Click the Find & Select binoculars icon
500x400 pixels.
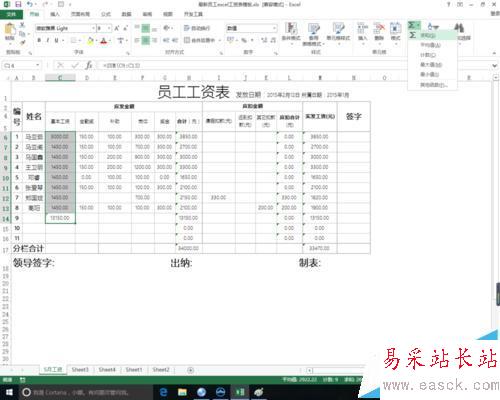coord(460,28)
